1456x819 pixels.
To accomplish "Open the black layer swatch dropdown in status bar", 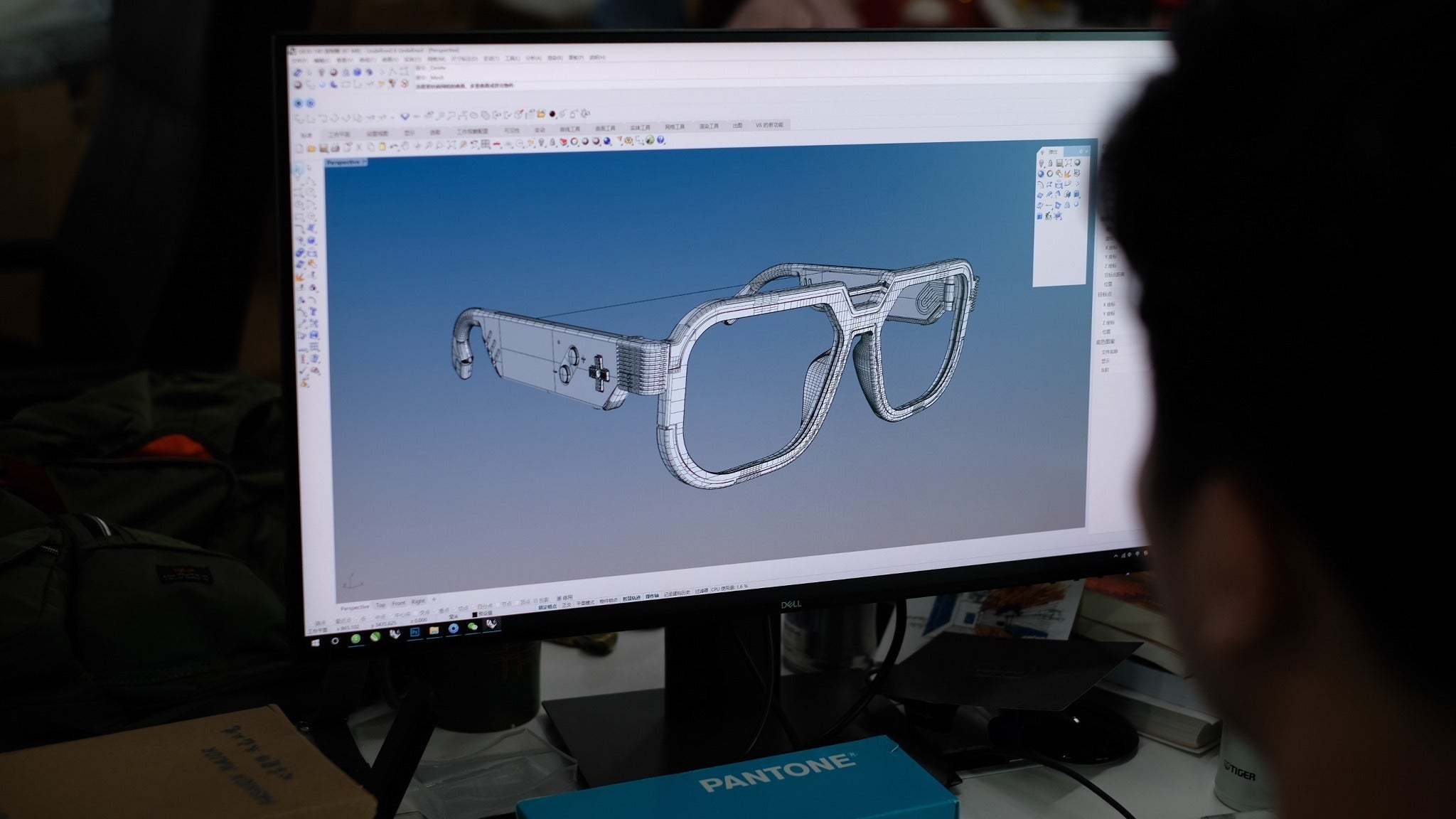I will [x=474, y=614].
